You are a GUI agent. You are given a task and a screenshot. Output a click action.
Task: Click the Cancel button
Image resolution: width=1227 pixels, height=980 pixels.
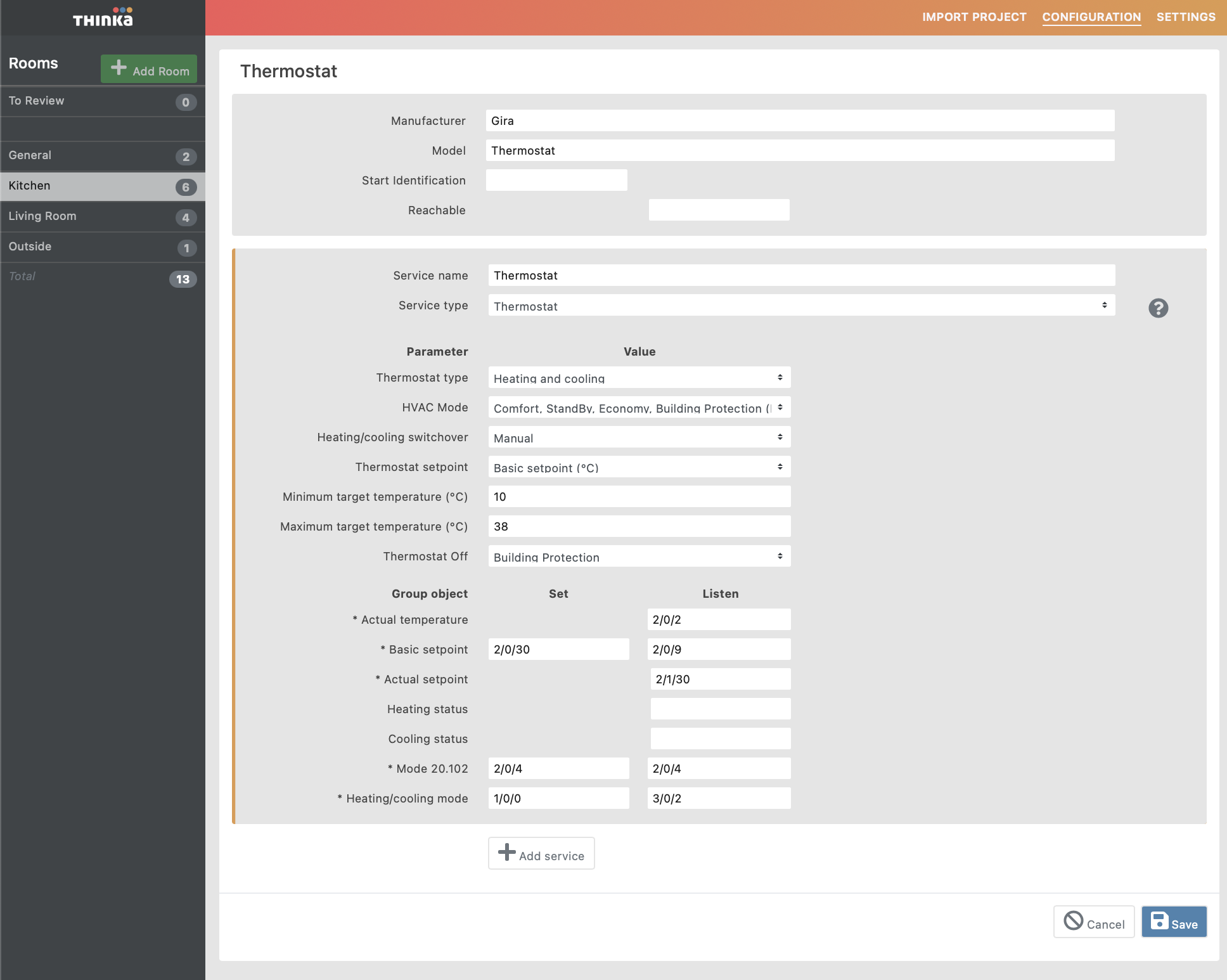[x=1094, y=922]
